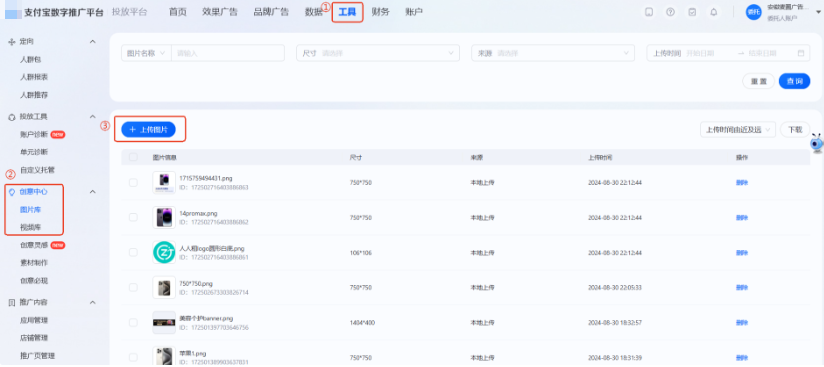
Task: Check the 苹果1.png row checkbox
Action: (x=133, y=357)
